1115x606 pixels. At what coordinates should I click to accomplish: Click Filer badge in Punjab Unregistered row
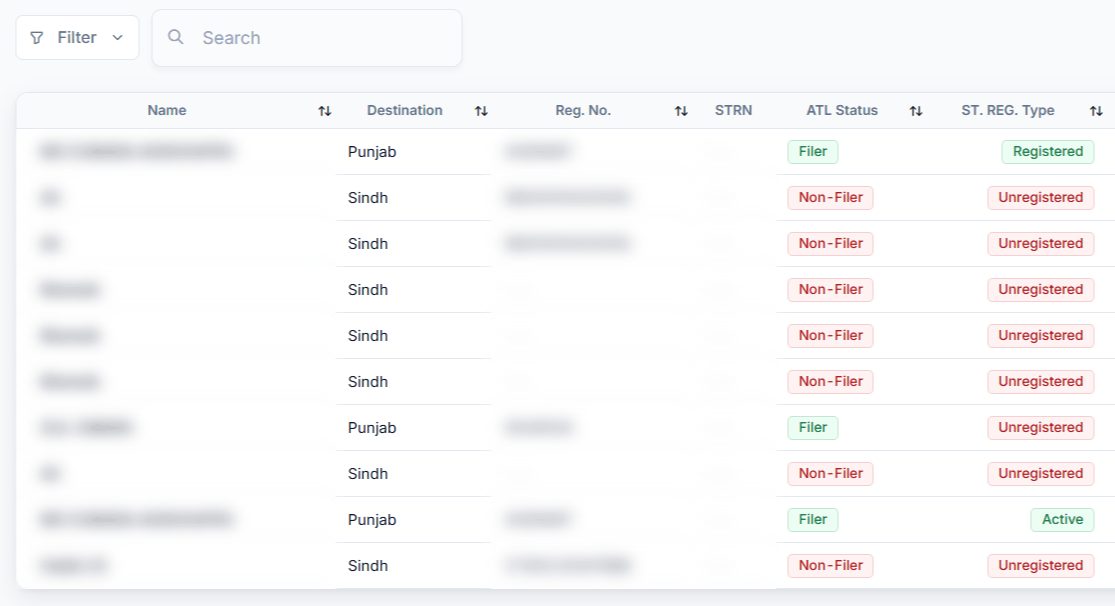pyautogui.click(x=813, y=427)
